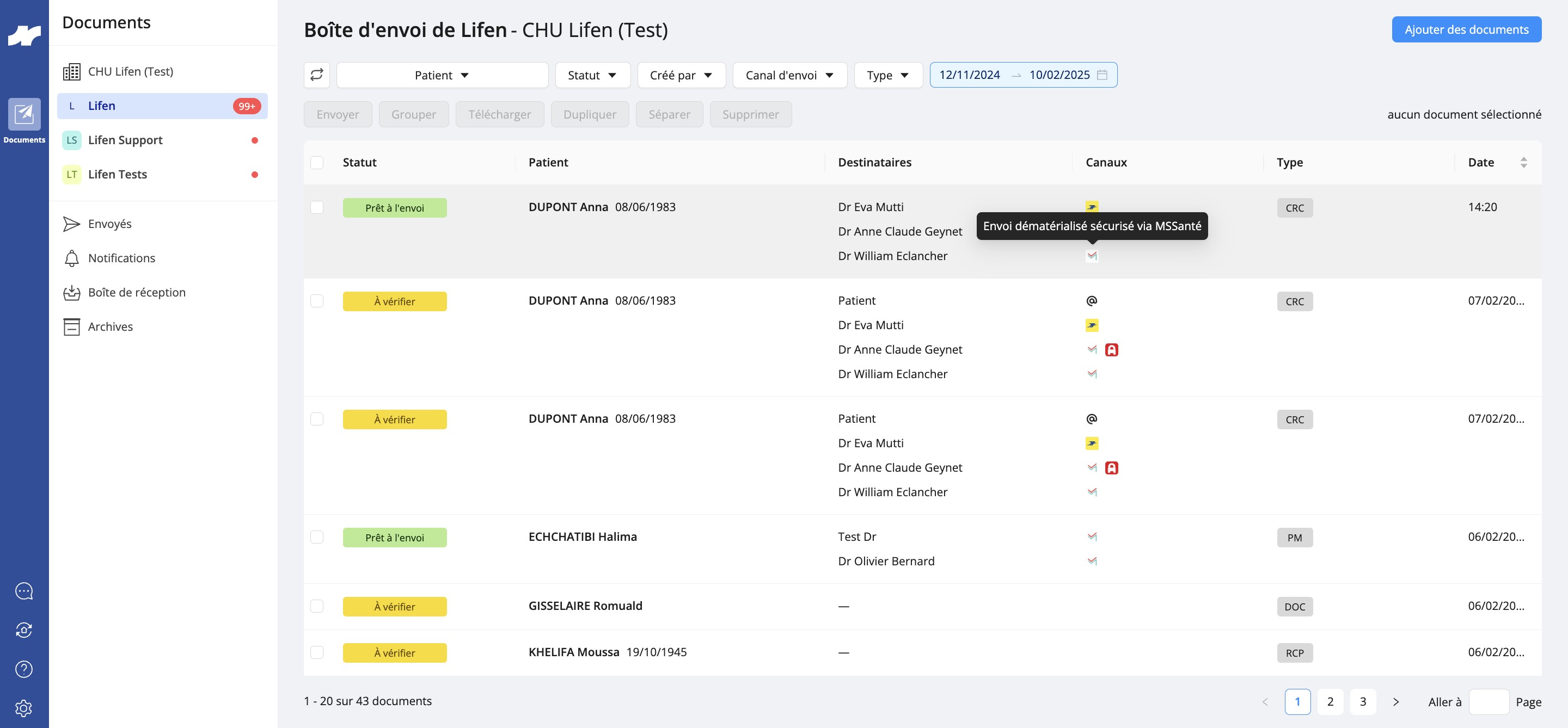Click the Dupliquer button
Viewport: 1568px width, 728px height.
590,114
